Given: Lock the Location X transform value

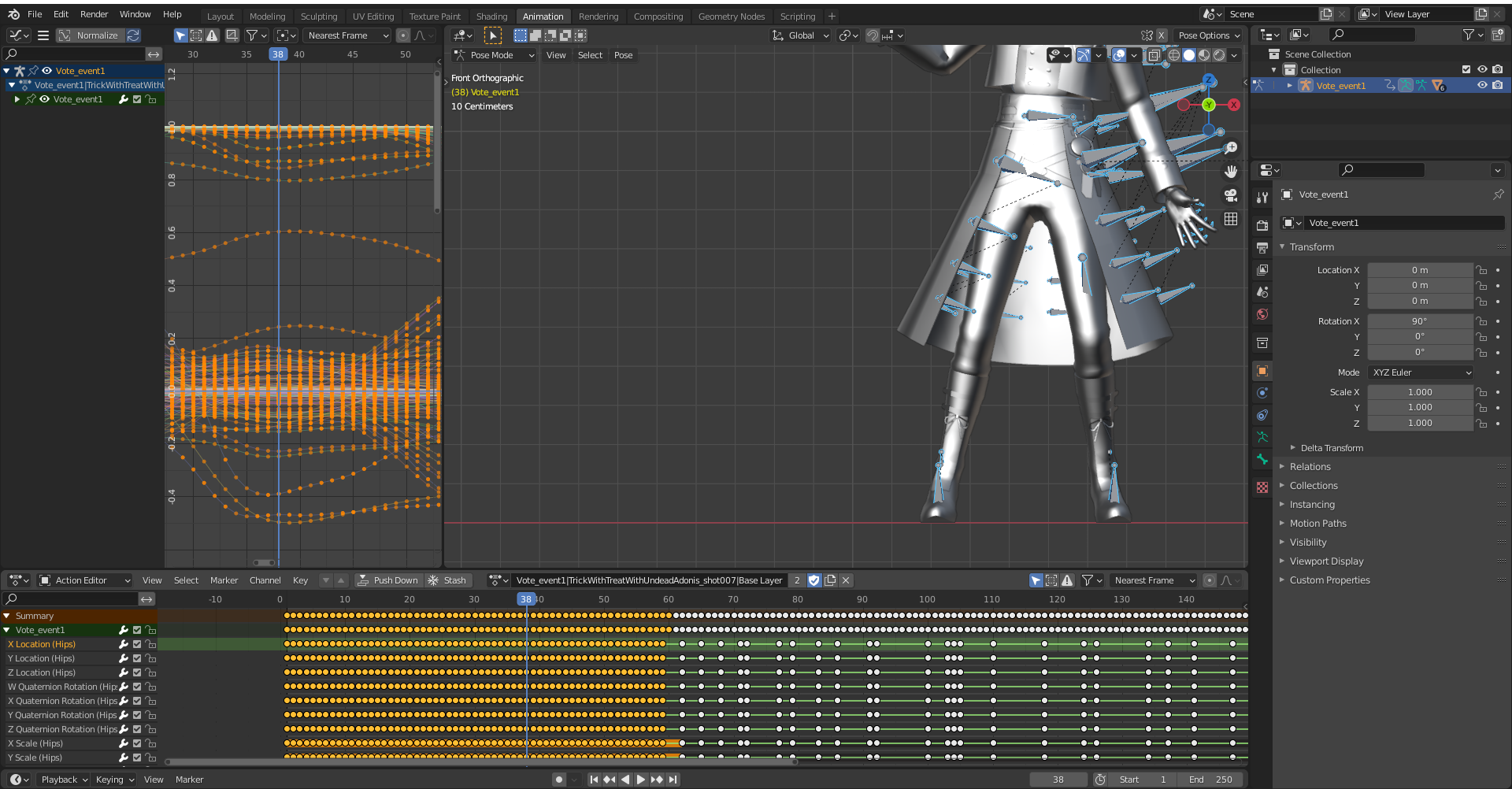Looking at the screenshot, I should [x=1481, y=270].
